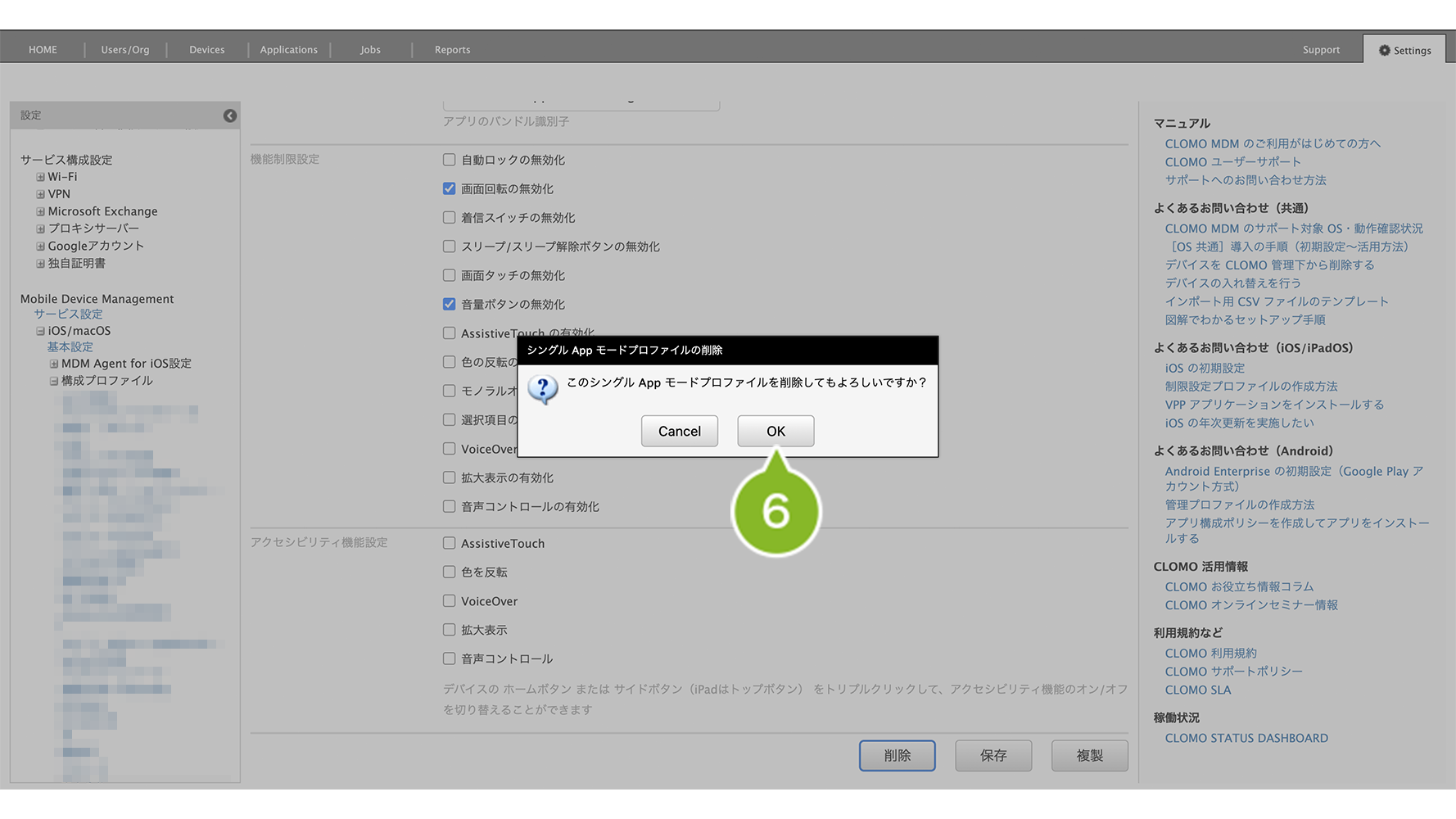Screen dimensions: 1456x819
Task: Enable 自動ロックの無効化 checkbox
Action: 449,160
